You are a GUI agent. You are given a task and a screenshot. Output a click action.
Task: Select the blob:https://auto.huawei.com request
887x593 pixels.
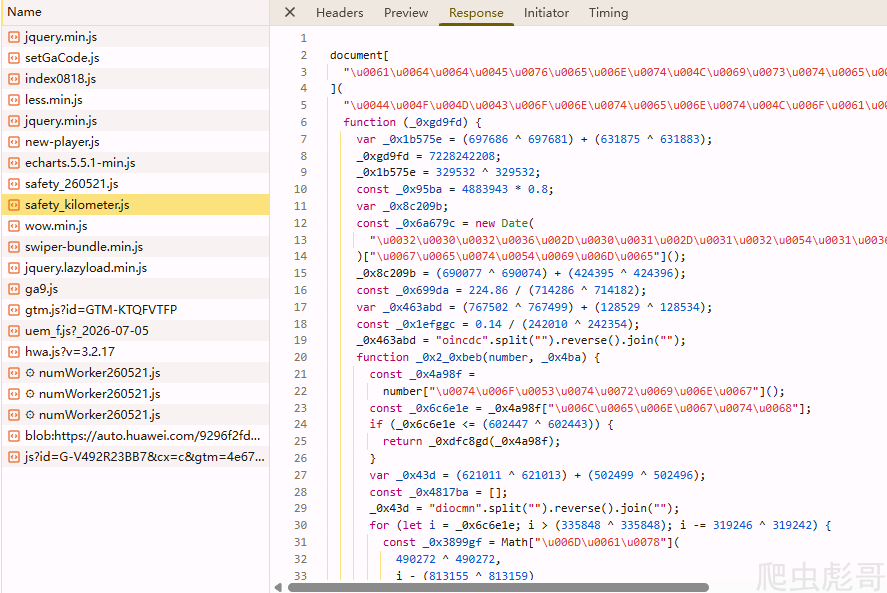click(135, 436)
